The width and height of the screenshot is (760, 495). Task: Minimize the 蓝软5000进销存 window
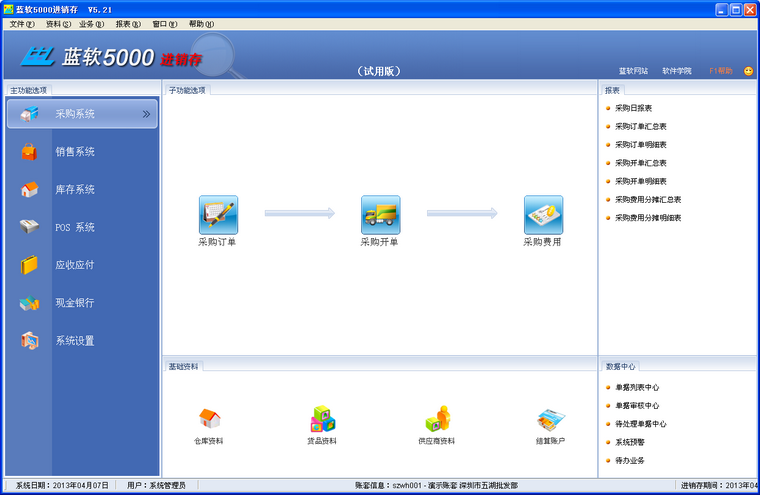(722, 10)
